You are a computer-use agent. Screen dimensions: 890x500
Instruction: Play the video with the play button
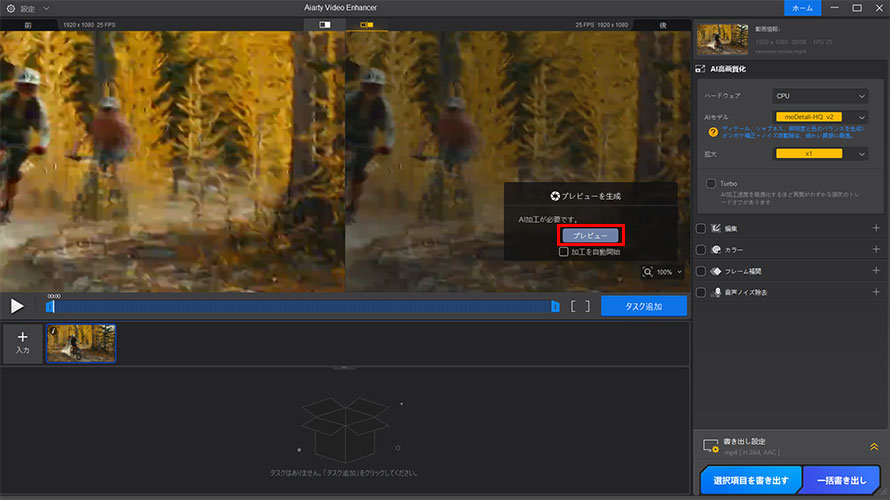tap(17, 306)
